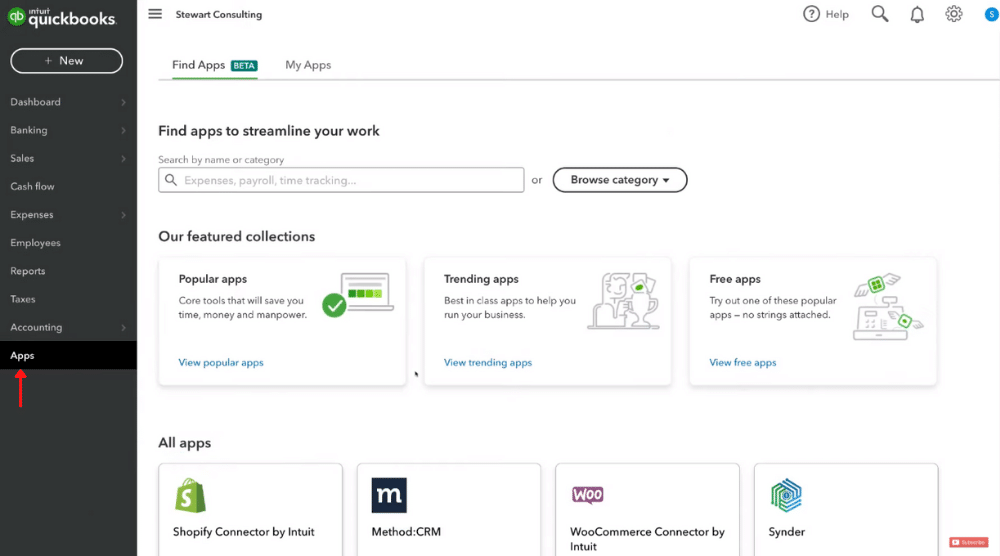
Task: Open Expenses in sidebar
Action: (32, 215)
